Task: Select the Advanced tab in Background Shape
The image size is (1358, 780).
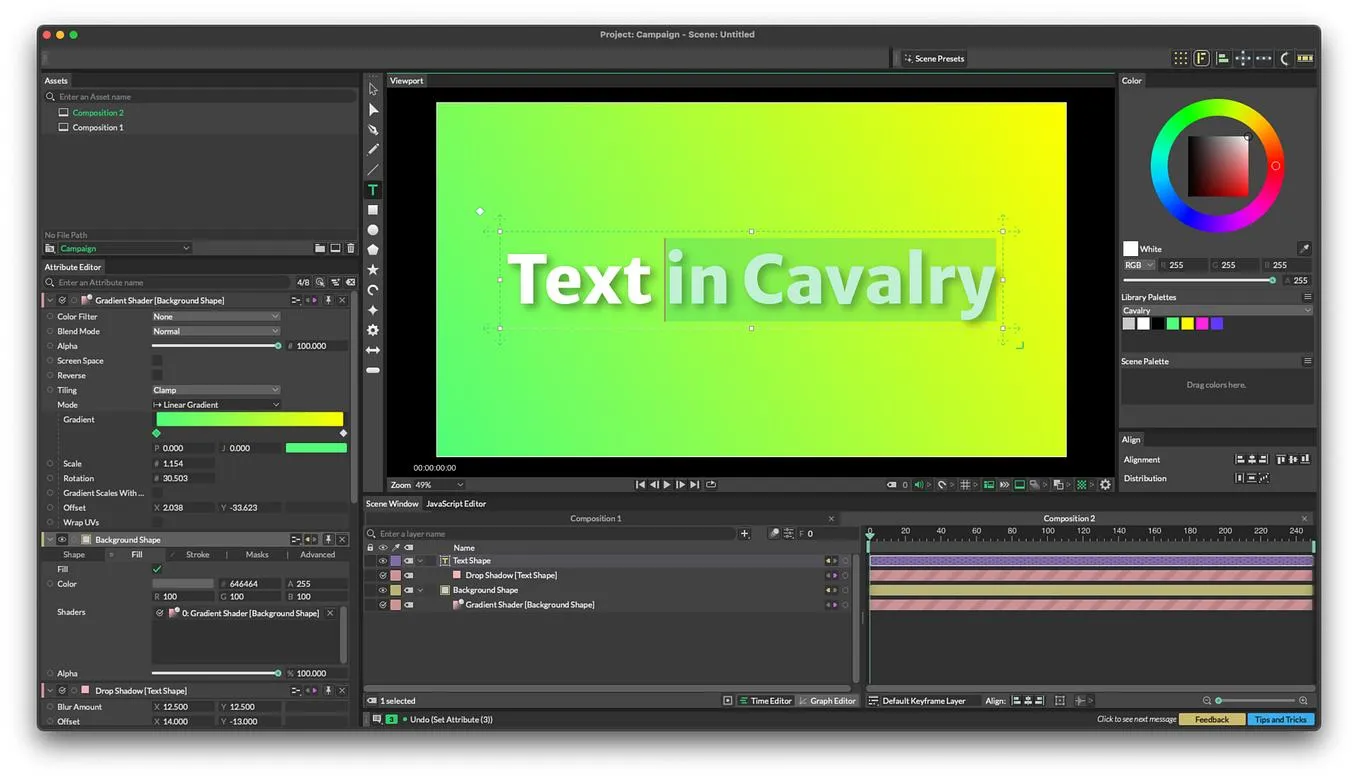Action: point(318,554)
